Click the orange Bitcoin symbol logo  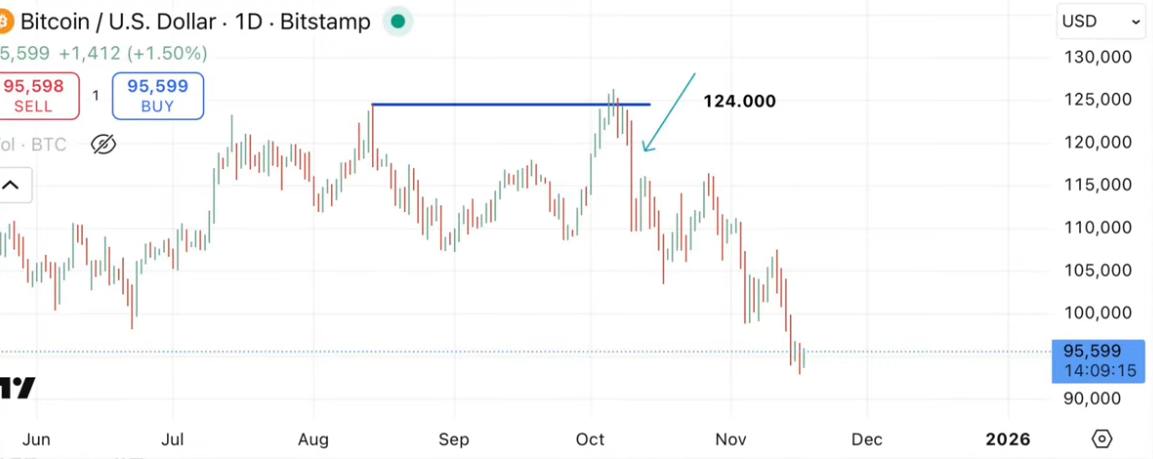[x=5, y=21]
